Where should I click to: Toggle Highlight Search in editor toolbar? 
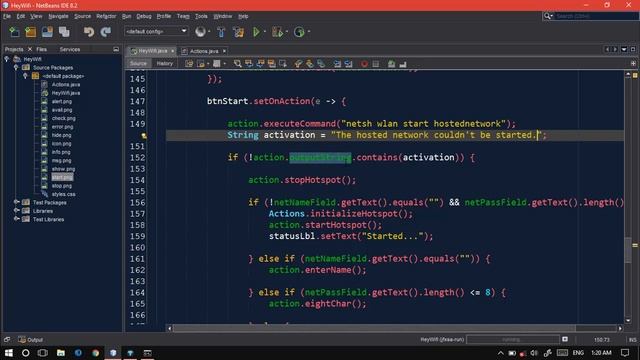pyautogui.click(x=271, y=64)
